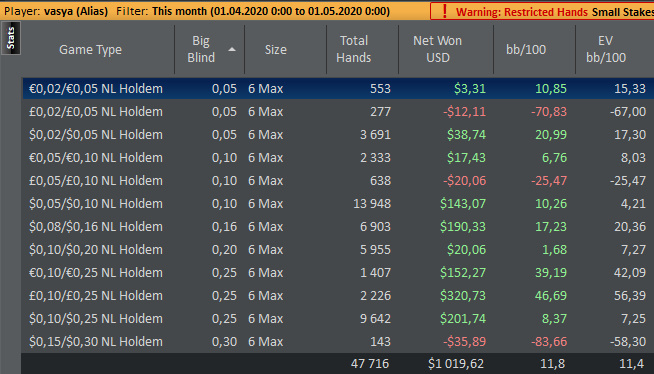Click the 9 642 total hands cell
654x374 pixels.
tap(375, 318)
